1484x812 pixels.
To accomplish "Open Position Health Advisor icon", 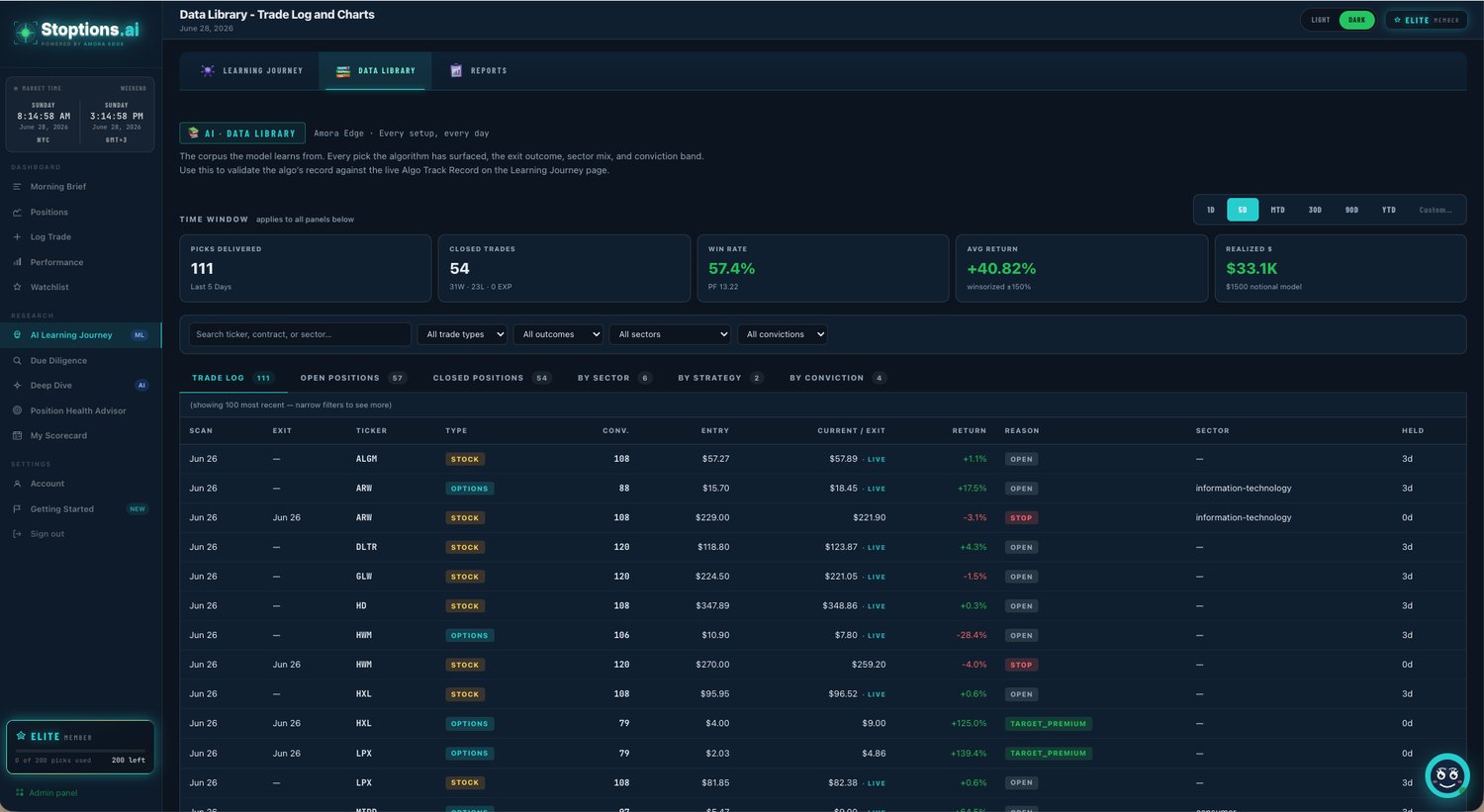I will click(17, 410).
